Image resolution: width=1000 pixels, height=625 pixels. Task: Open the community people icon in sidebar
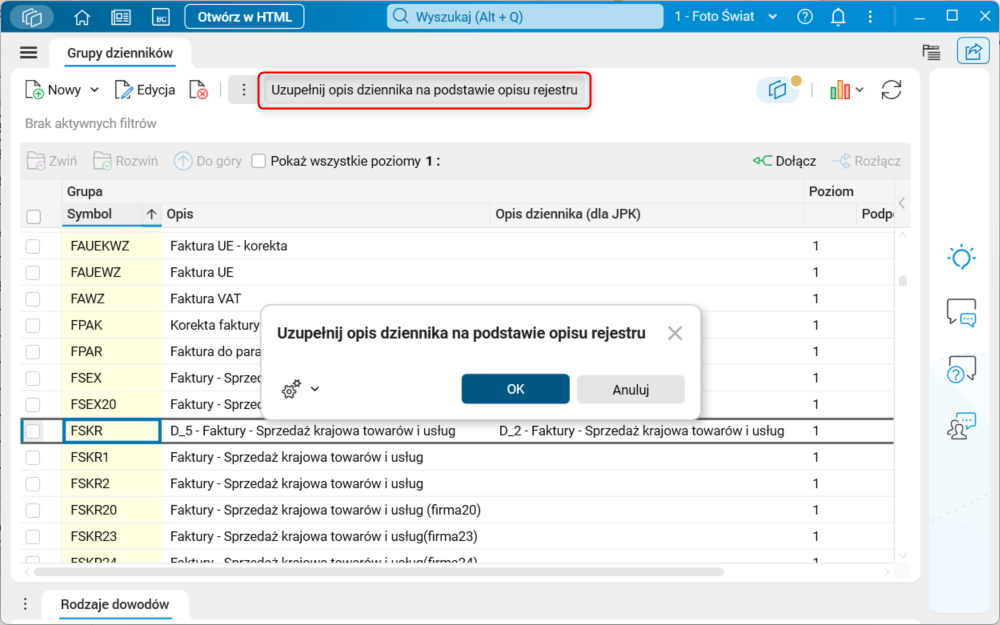pos(961,426)
